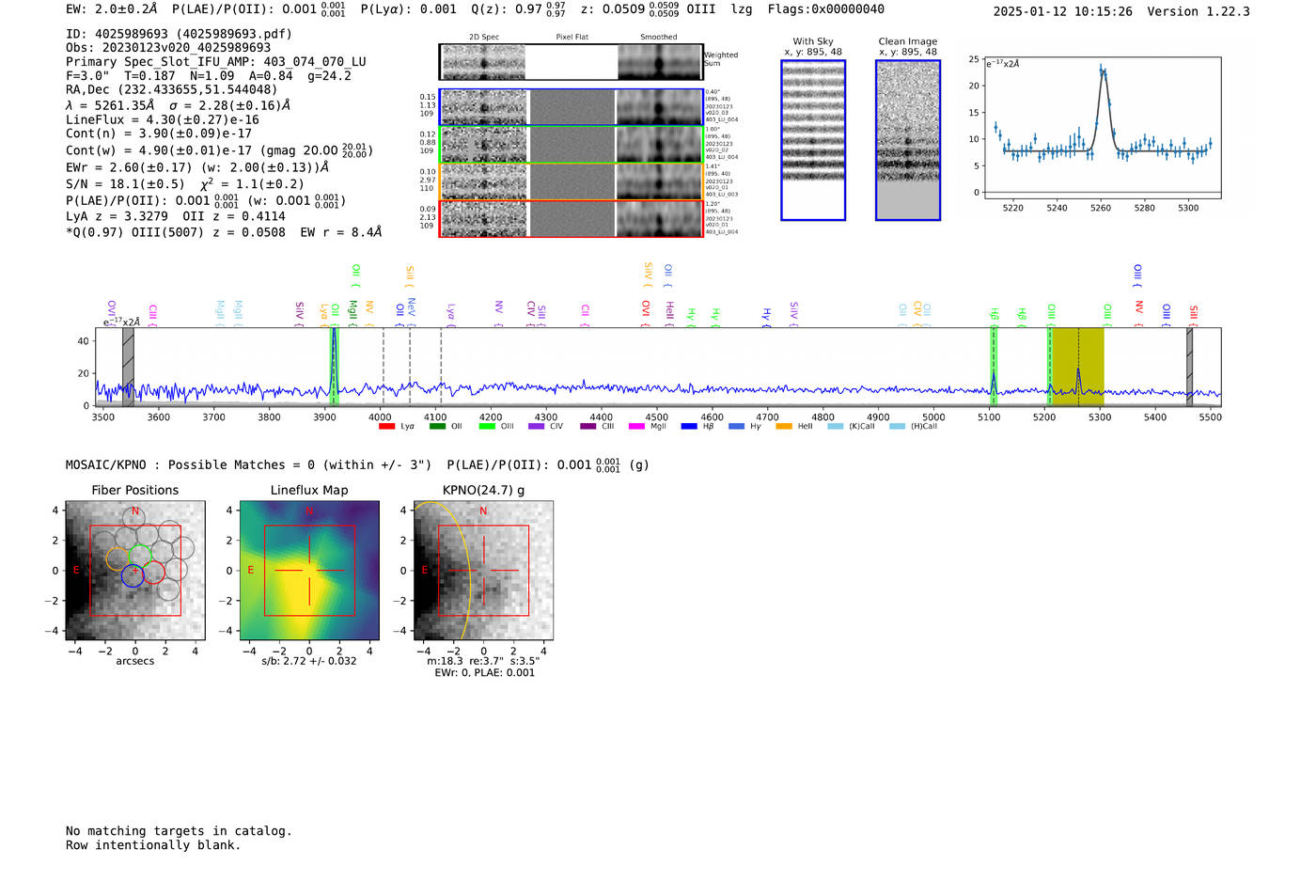The image size is (1316, 896).
Task: Click the blue fiber circle in Fiber Positions
Action: (133, 576)
